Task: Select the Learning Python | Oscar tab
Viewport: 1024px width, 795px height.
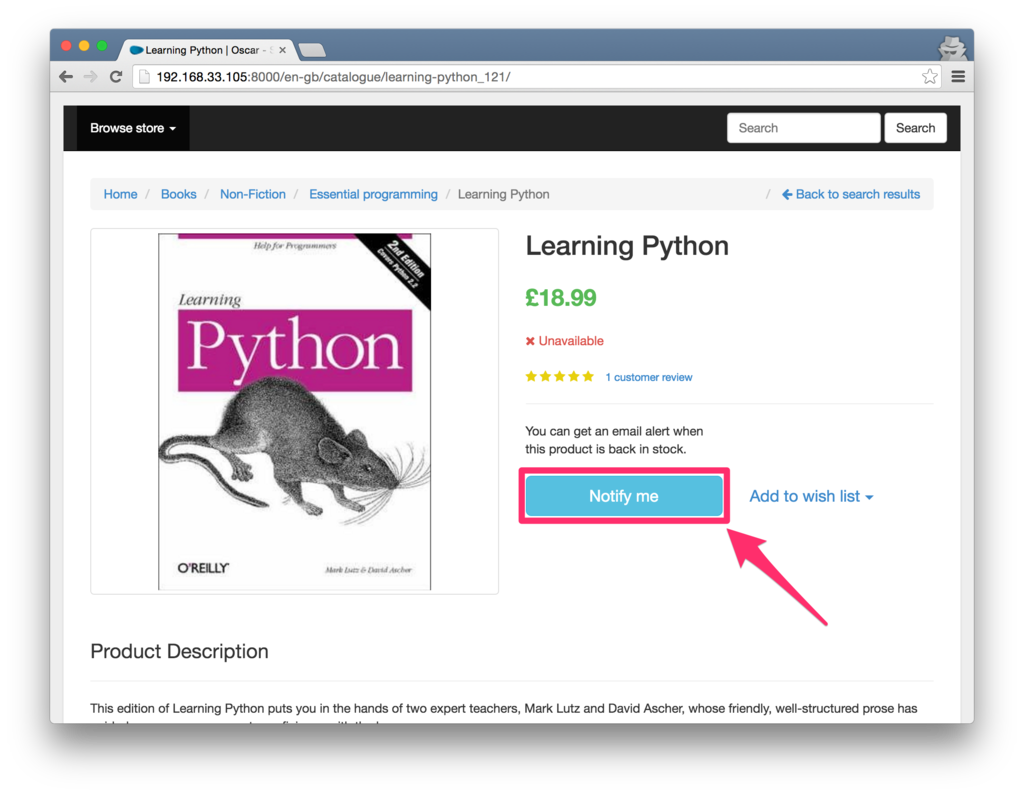Action: (x=206, y=50)
